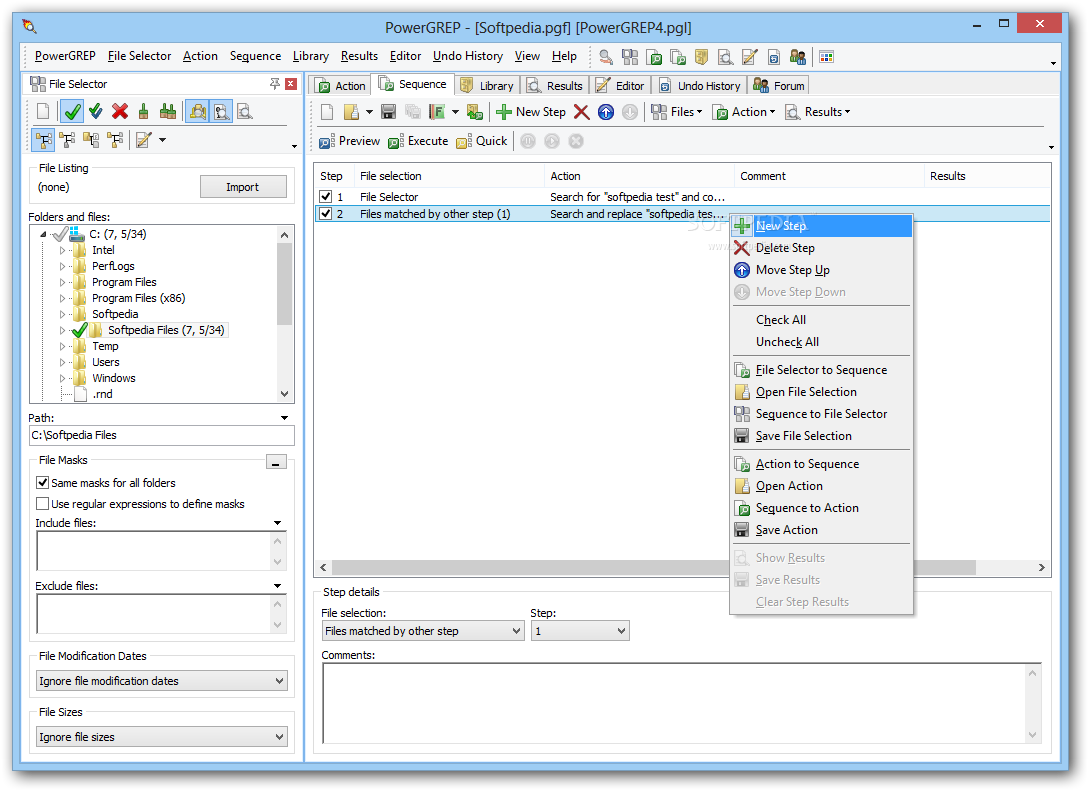Viewport: 1089px width, 791px height.
Task: Open the Results toolbar dropdown
Action: click(x=817, y=112)
